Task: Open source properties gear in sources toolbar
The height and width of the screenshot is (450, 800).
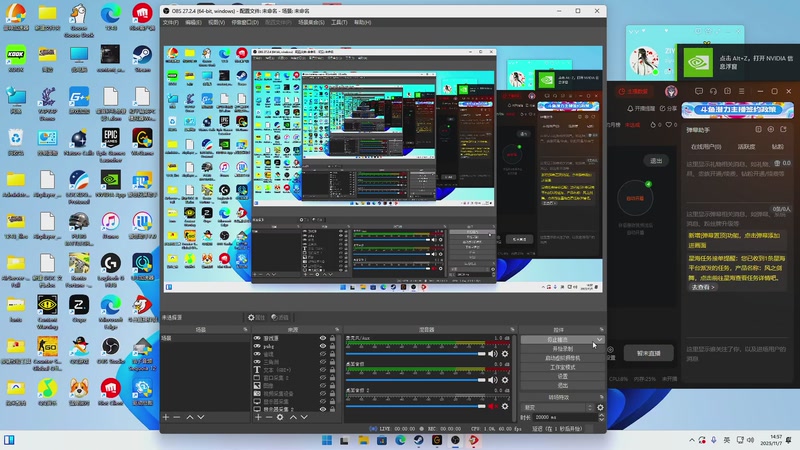Action: click(x=280, y=417)
